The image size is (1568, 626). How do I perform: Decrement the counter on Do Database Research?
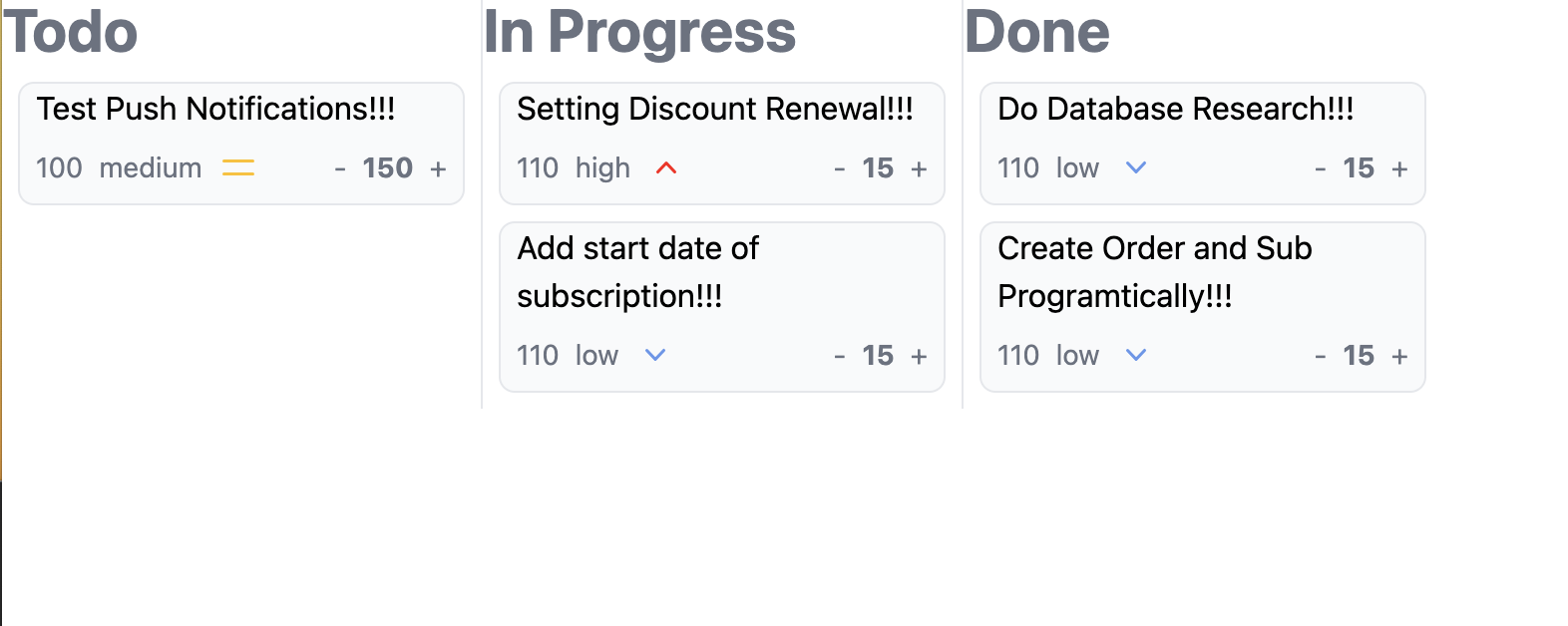coord(1321,167)
